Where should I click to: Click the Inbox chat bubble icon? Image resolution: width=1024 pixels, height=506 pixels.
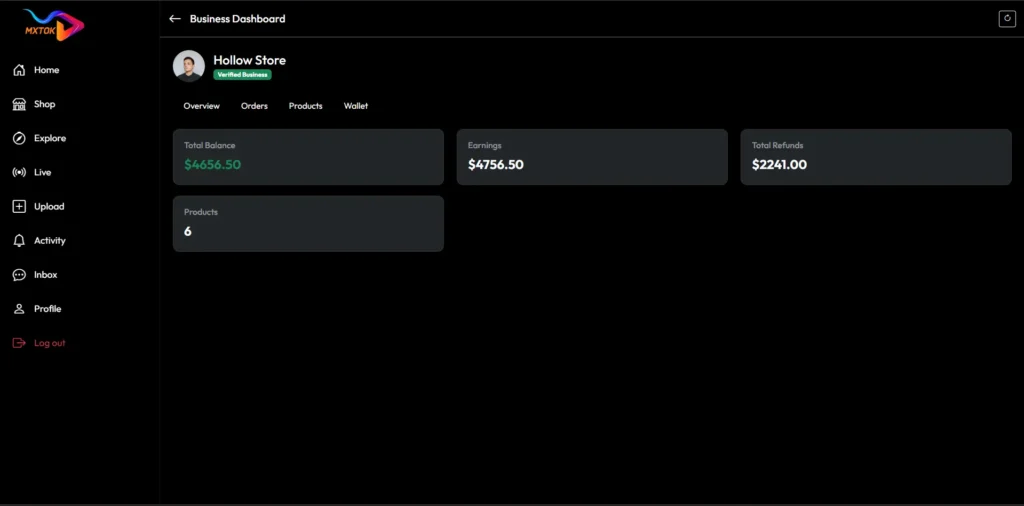(x=19, y=275)
